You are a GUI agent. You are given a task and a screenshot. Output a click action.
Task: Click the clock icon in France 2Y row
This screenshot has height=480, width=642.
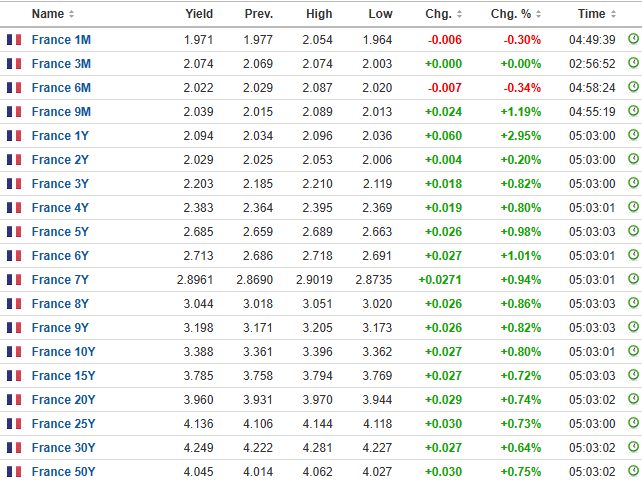click(633, 159)
